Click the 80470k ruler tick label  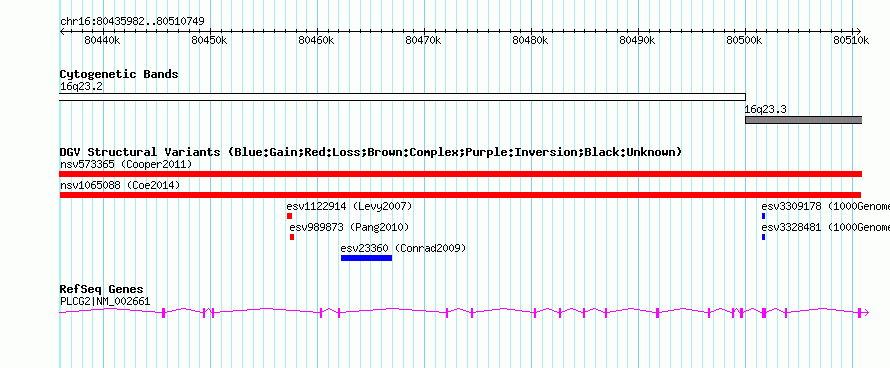tap(423, 40)
